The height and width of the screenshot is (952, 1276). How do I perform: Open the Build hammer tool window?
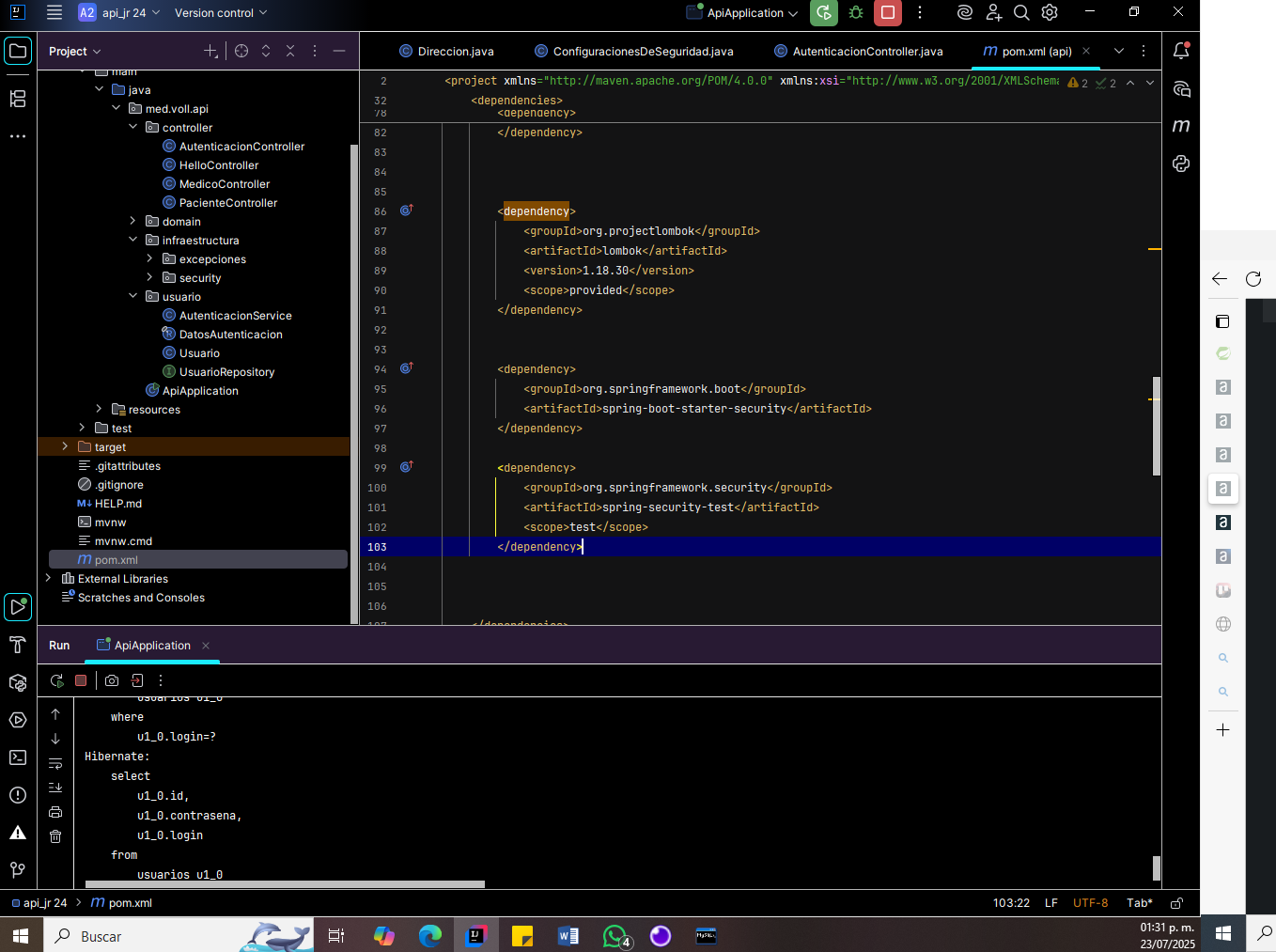(x=18, y=645)
